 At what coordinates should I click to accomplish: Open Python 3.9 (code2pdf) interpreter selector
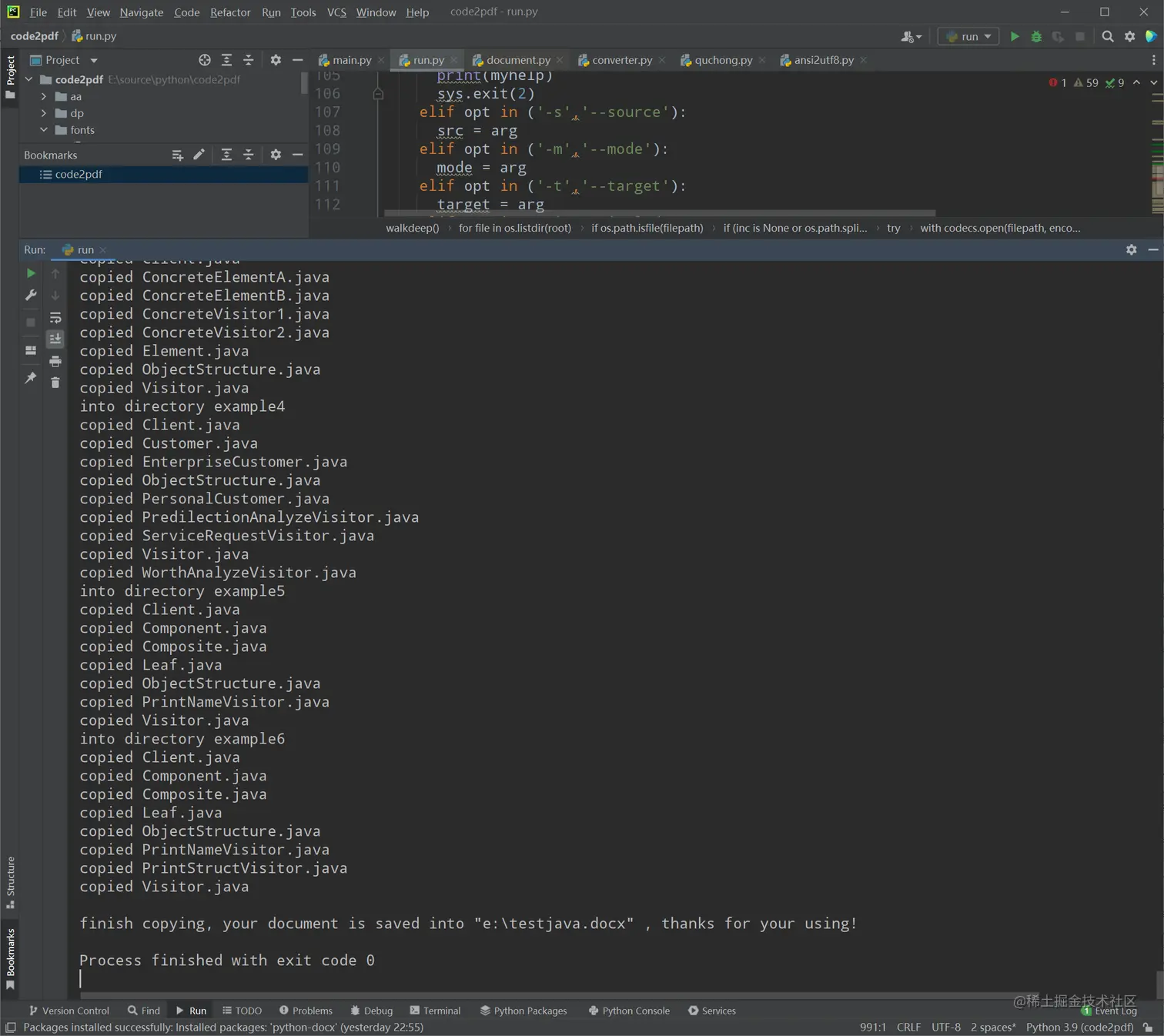[1079, 1028]
